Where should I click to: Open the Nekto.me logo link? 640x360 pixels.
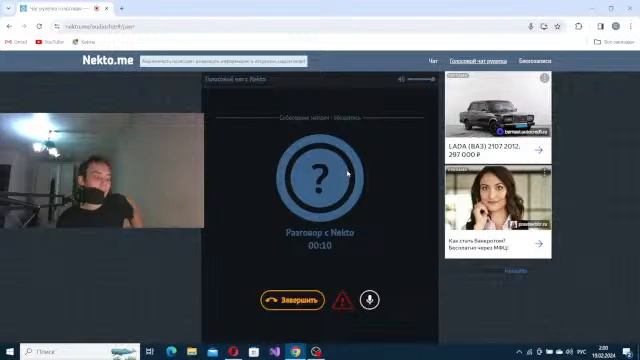point(108,60)
